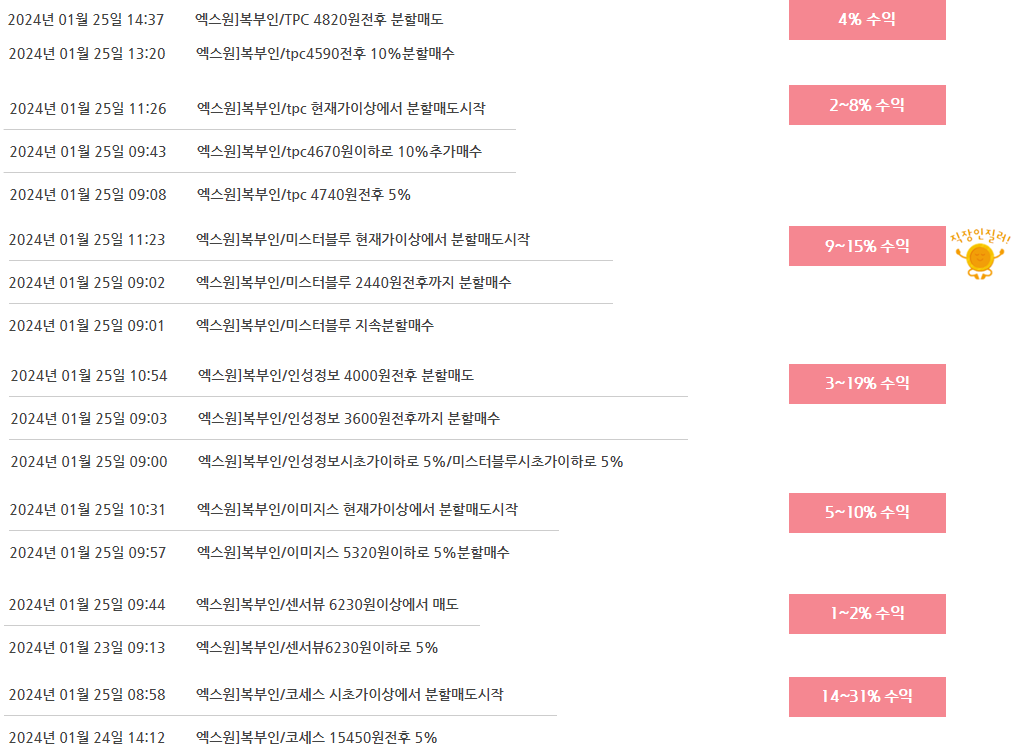Click the 2024년 01월 23일 09:13 timestamp
The width and height of the screenshot is (1013, 752).
(x=87, y=648)
